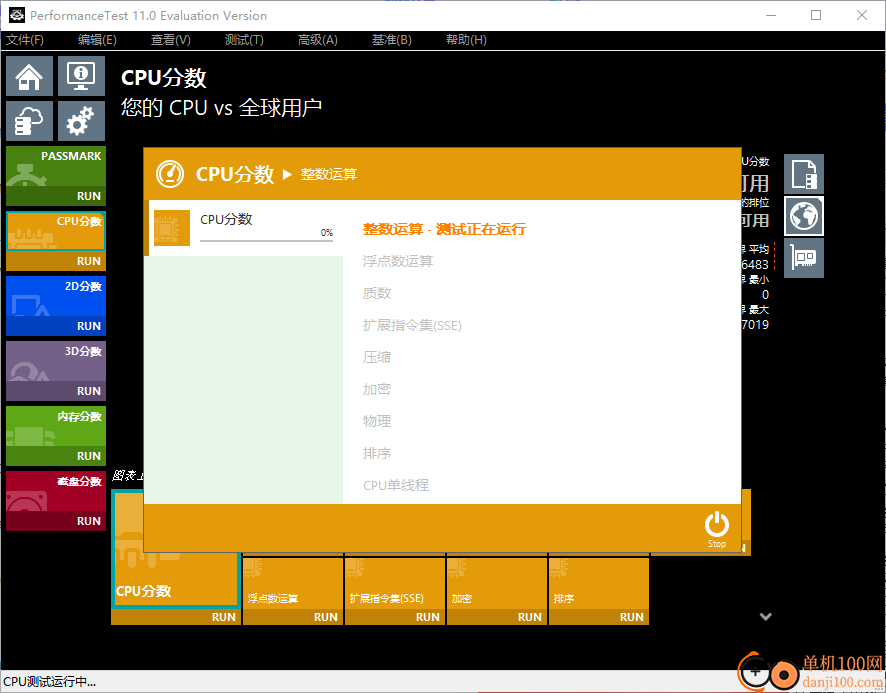Click the 浮点数运算 pending test item
886x693 pixels.
[x=398, y=261]
